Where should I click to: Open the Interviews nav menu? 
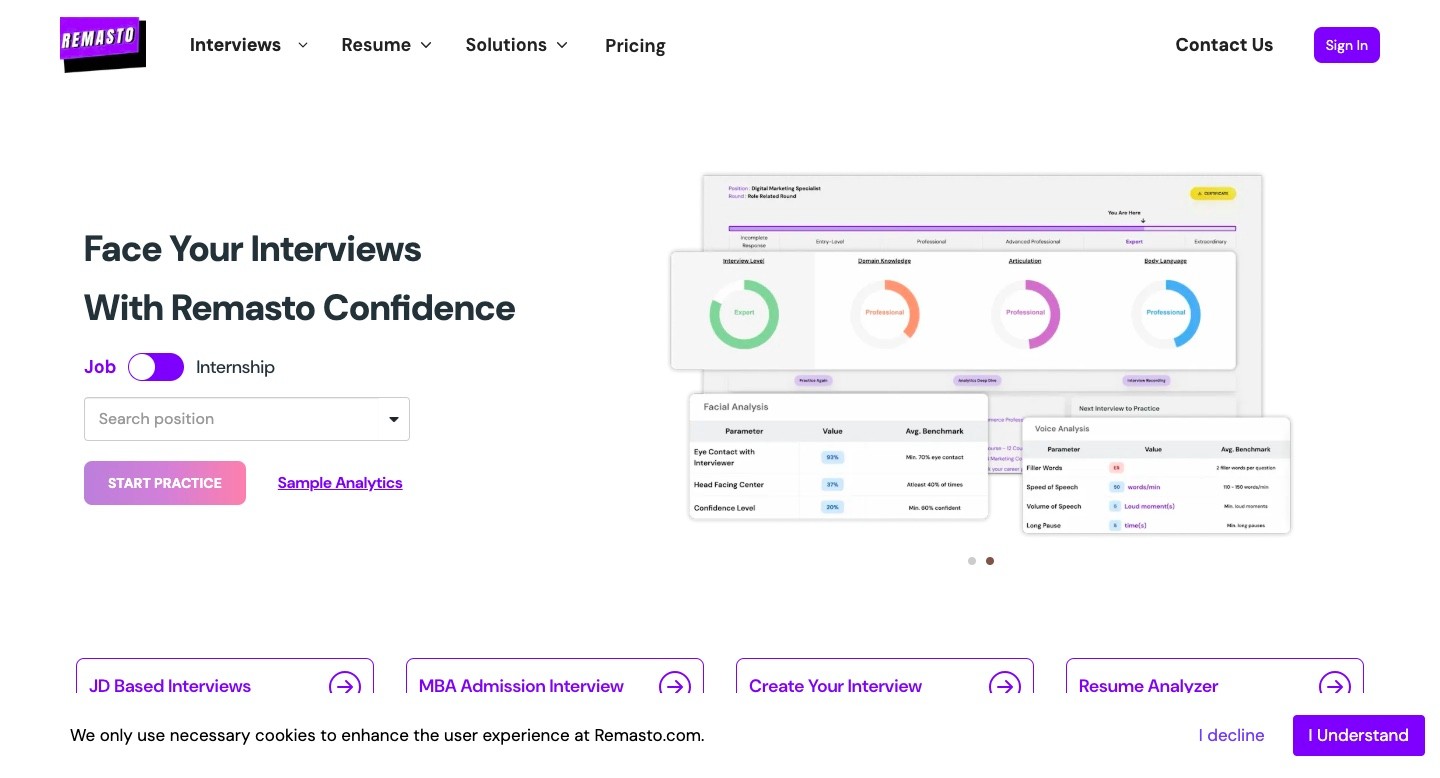tap(235, 45)
